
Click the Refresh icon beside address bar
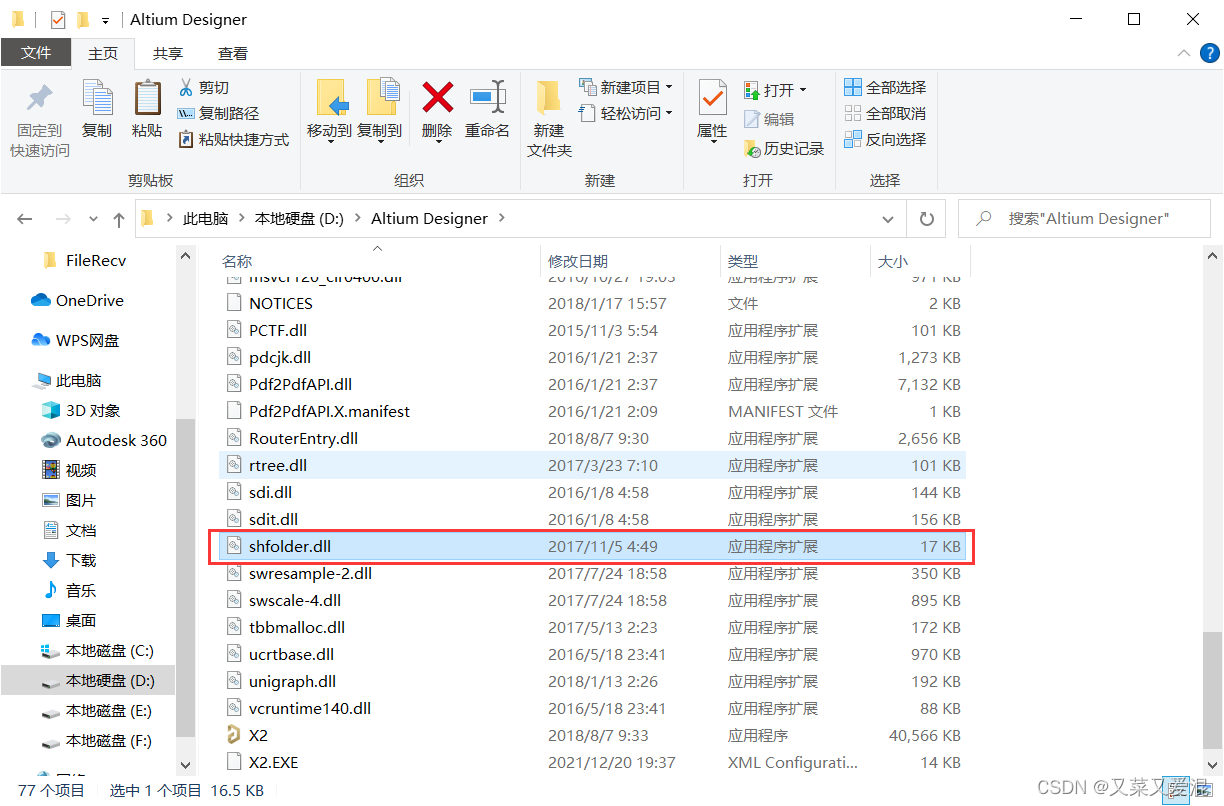point(926,219)
